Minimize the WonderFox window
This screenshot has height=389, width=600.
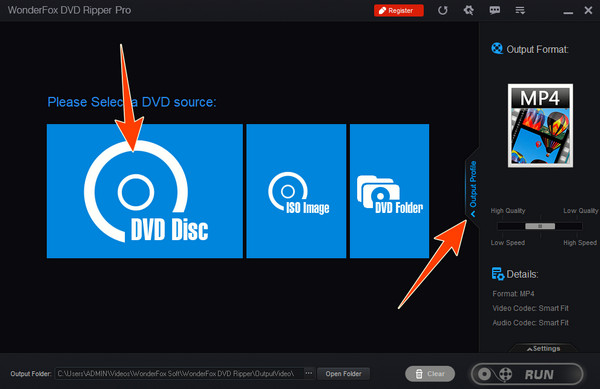pos(568,13)
